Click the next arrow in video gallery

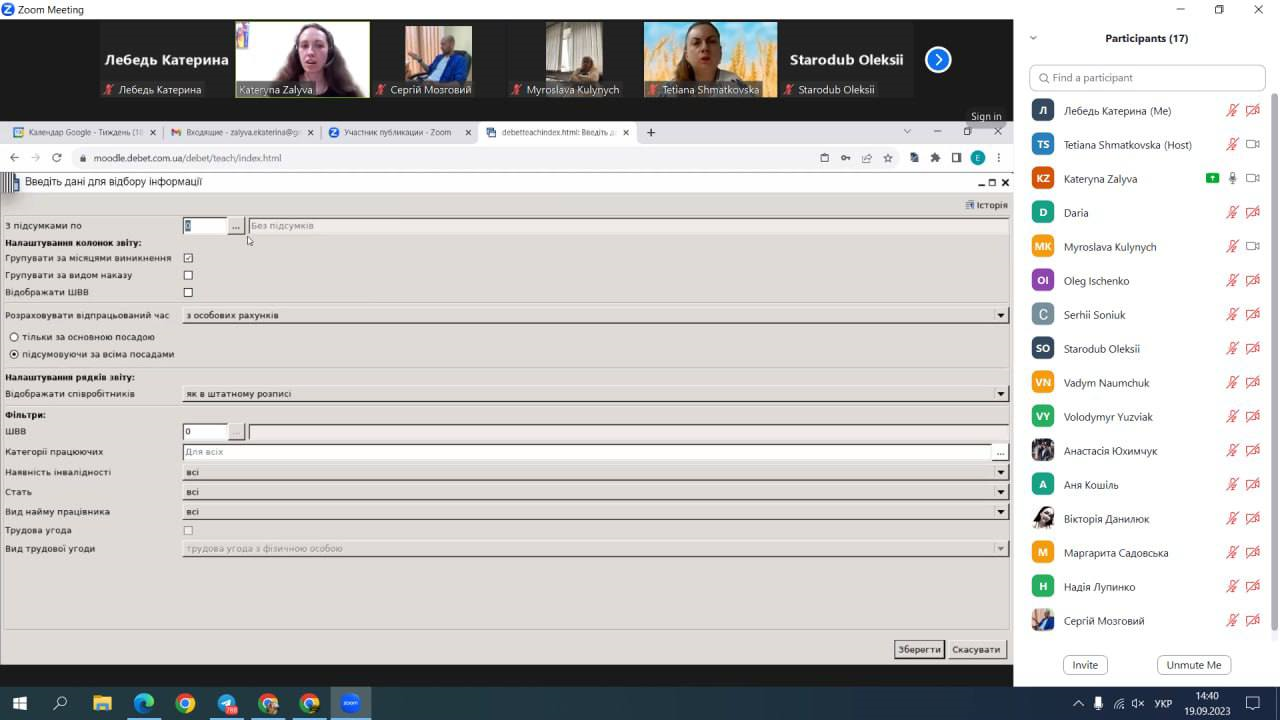[937, 60]
